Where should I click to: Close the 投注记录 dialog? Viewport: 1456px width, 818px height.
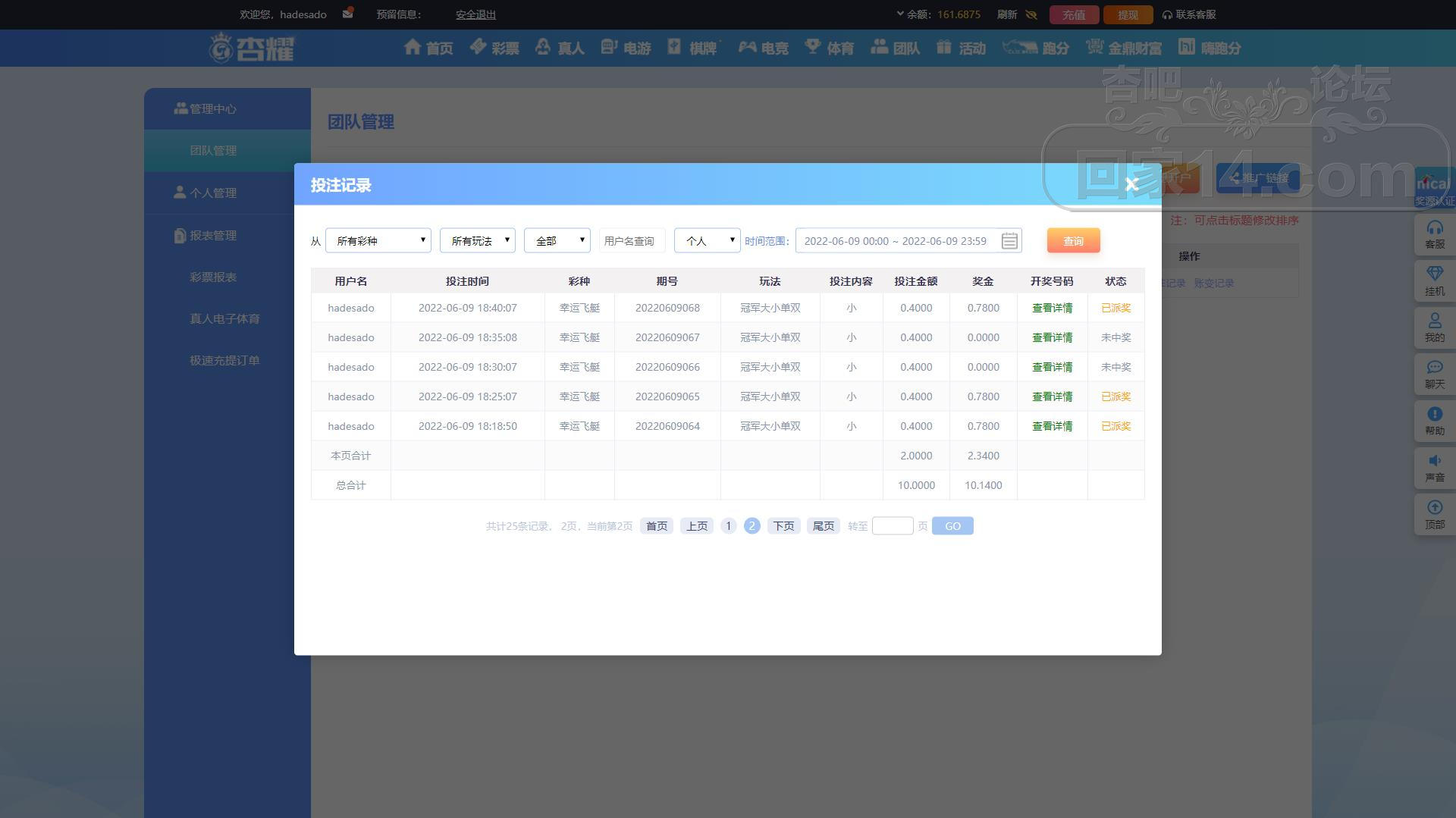pos(1131,184)
